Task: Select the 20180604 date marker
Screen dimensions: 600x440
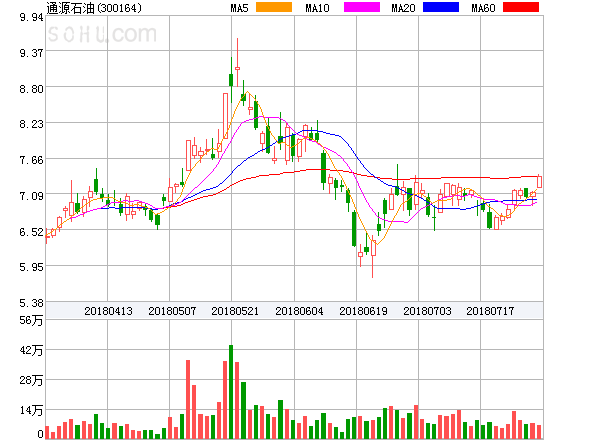Action: coord(299,311)
